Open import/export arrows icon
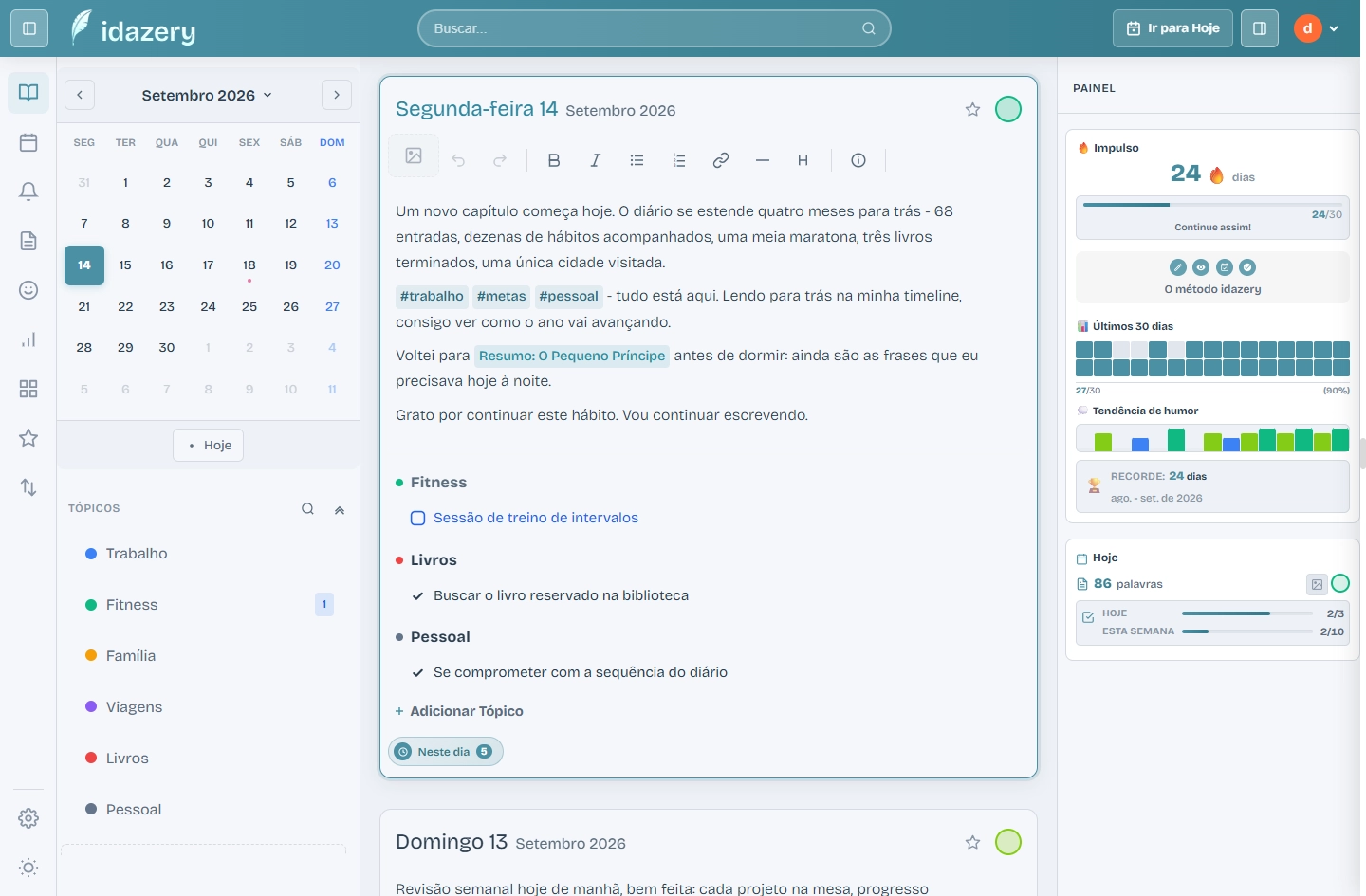Screen dimensions: 1366x896 point(28,487)
